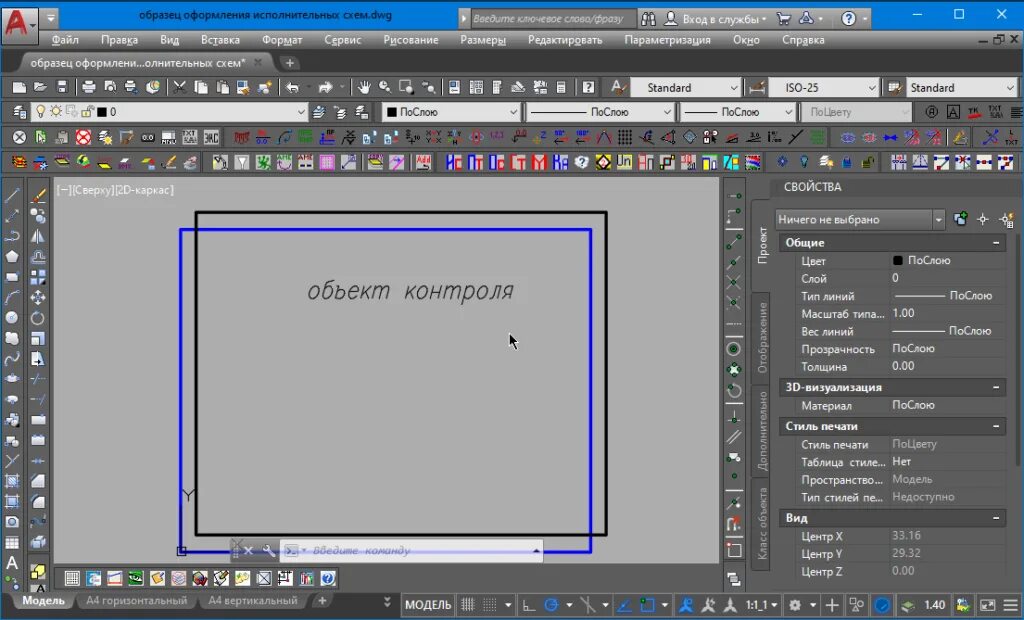Activate the Pan hand tool
The height and width of the screenshot is (620, 1024).
tap(364, 88)
